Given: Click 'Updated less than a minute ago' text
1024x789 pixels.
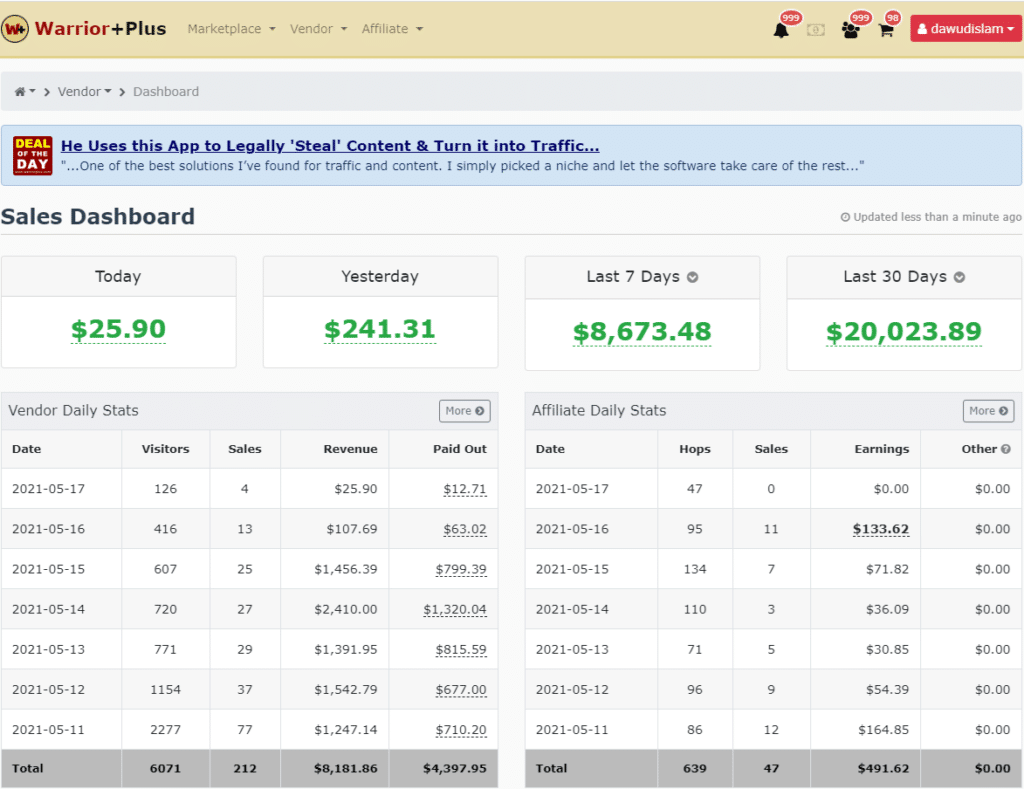Looking at the screenshot, I should coord(937,217).
